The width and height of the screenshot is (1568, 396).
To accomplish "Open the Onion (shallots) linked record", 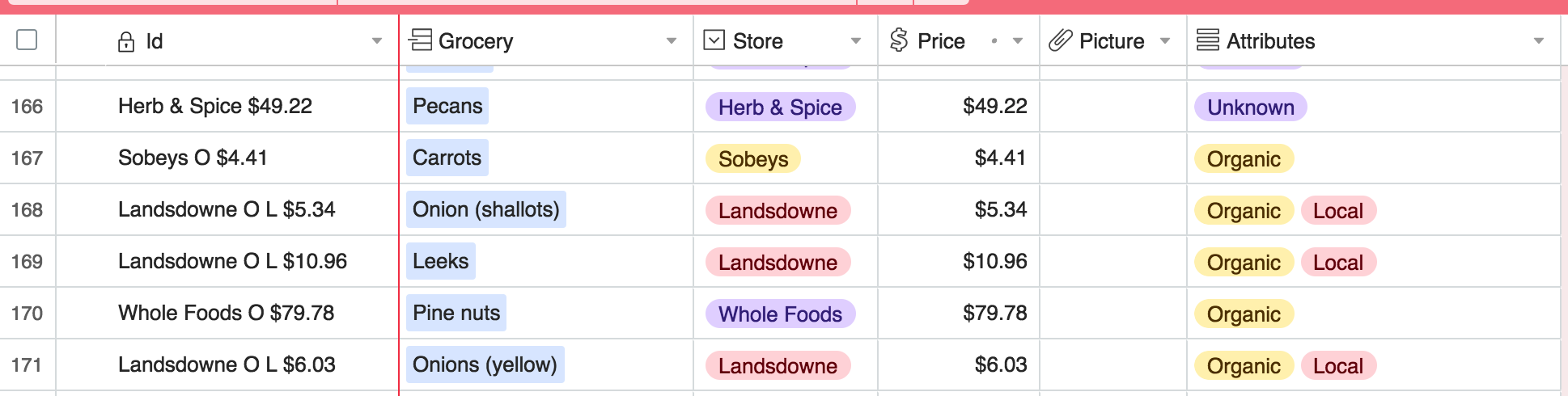I will pos(485,210).
